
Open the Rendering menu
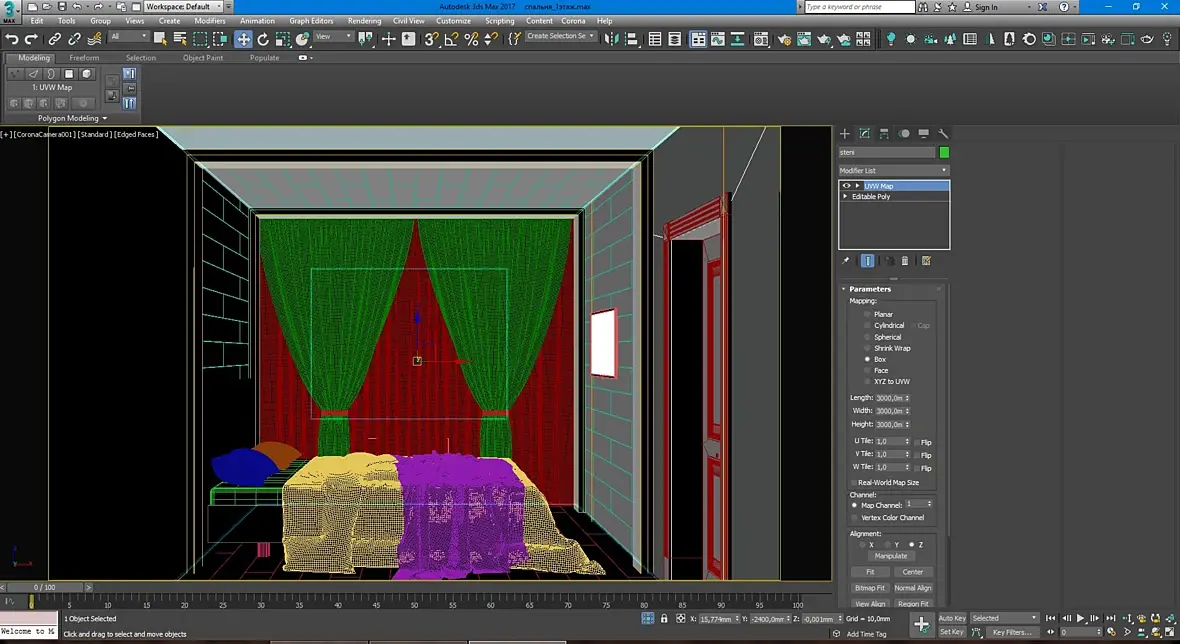[x=364, y=20]
